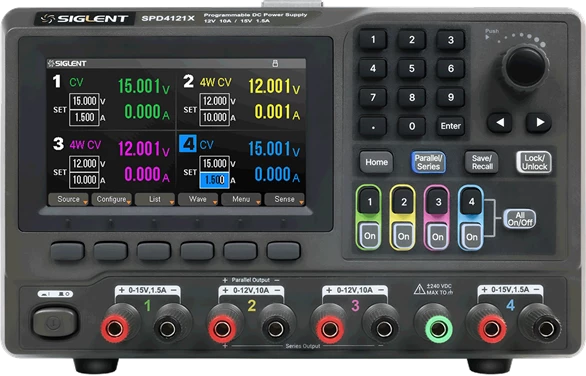Image resolution: width=586 pixels, height=376 pixels.
Task: Open the List softkey menu
Action: [x=155, y=199]
